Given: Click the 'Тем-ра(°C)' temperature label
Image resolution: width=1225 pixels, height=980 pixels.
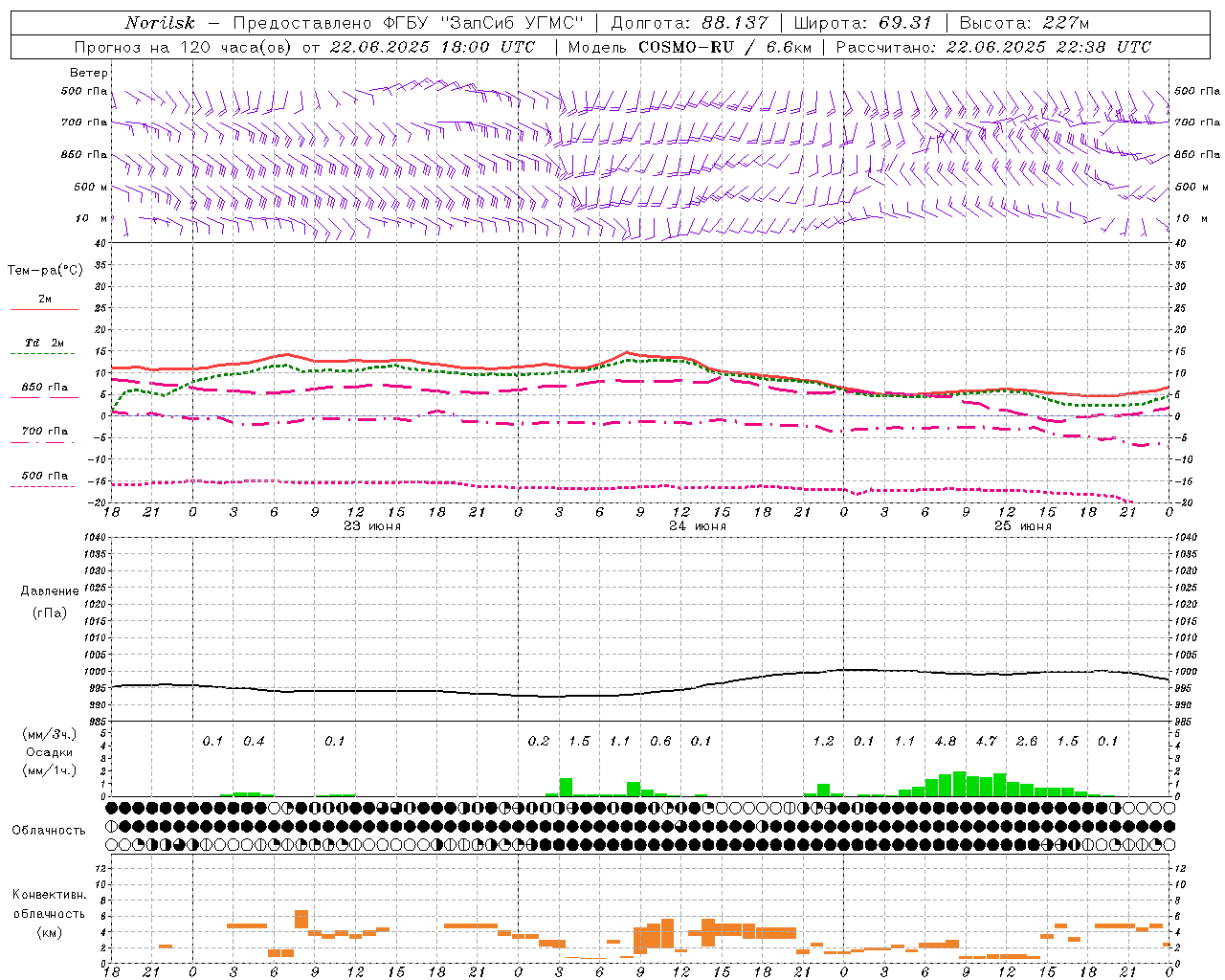Looking at the screenshot, I should click(45, 271).
